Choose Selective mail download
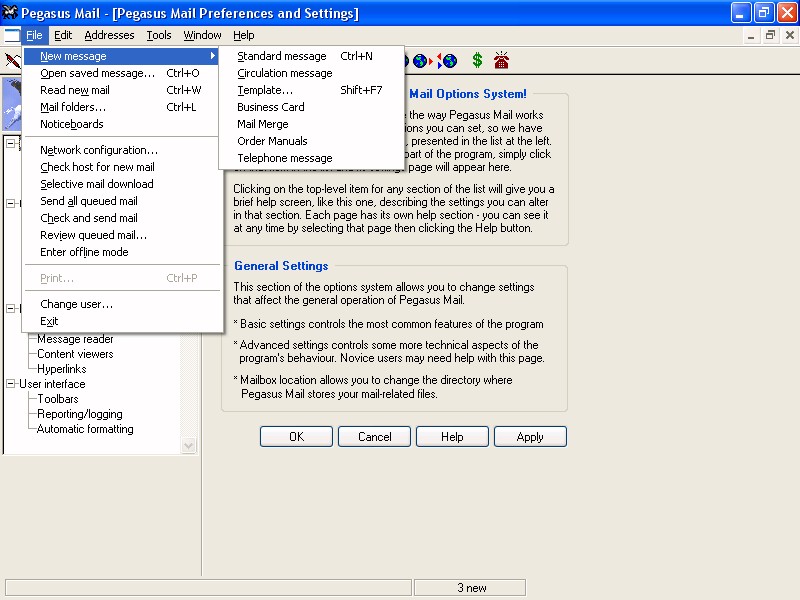 click(122, 184)
